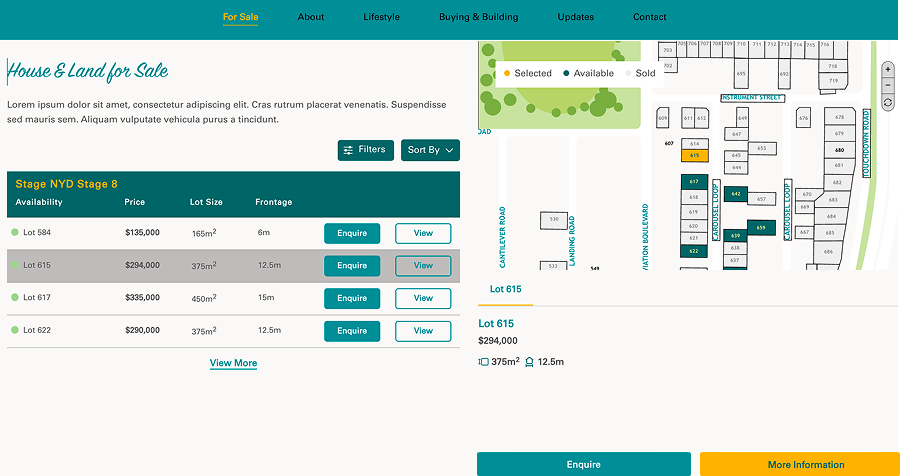This screenshot has height=476, width=900.
Task: Open Buying & Building from navigation
Action: [479, 17]
